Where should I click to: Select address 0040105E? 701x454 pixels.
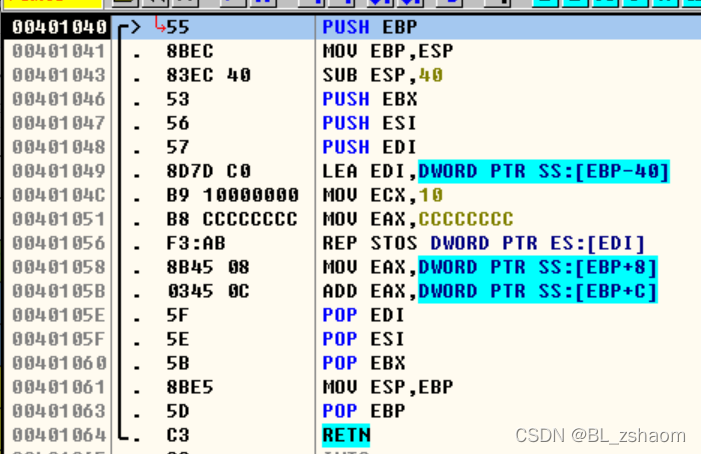pos(59,315)
